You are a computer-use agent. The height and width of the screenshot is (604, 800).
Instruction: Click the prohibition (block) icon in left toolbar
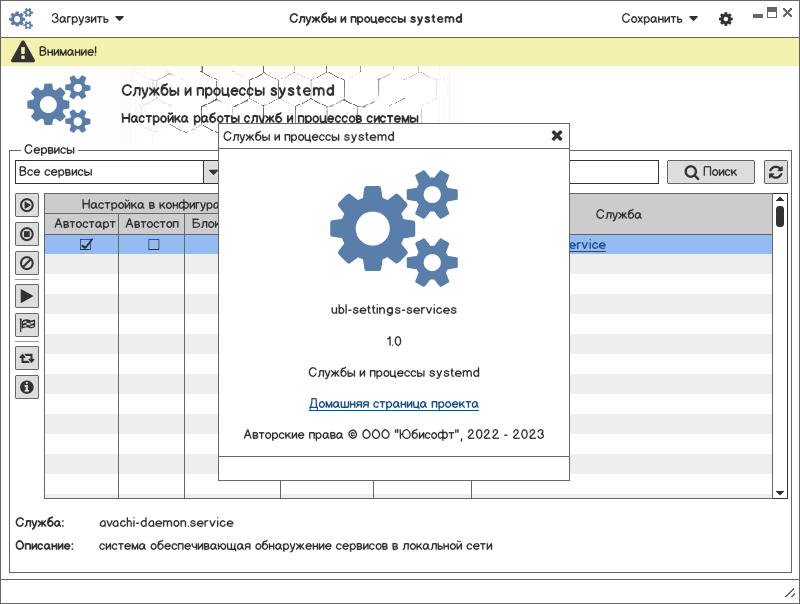[x=27, y=263]
